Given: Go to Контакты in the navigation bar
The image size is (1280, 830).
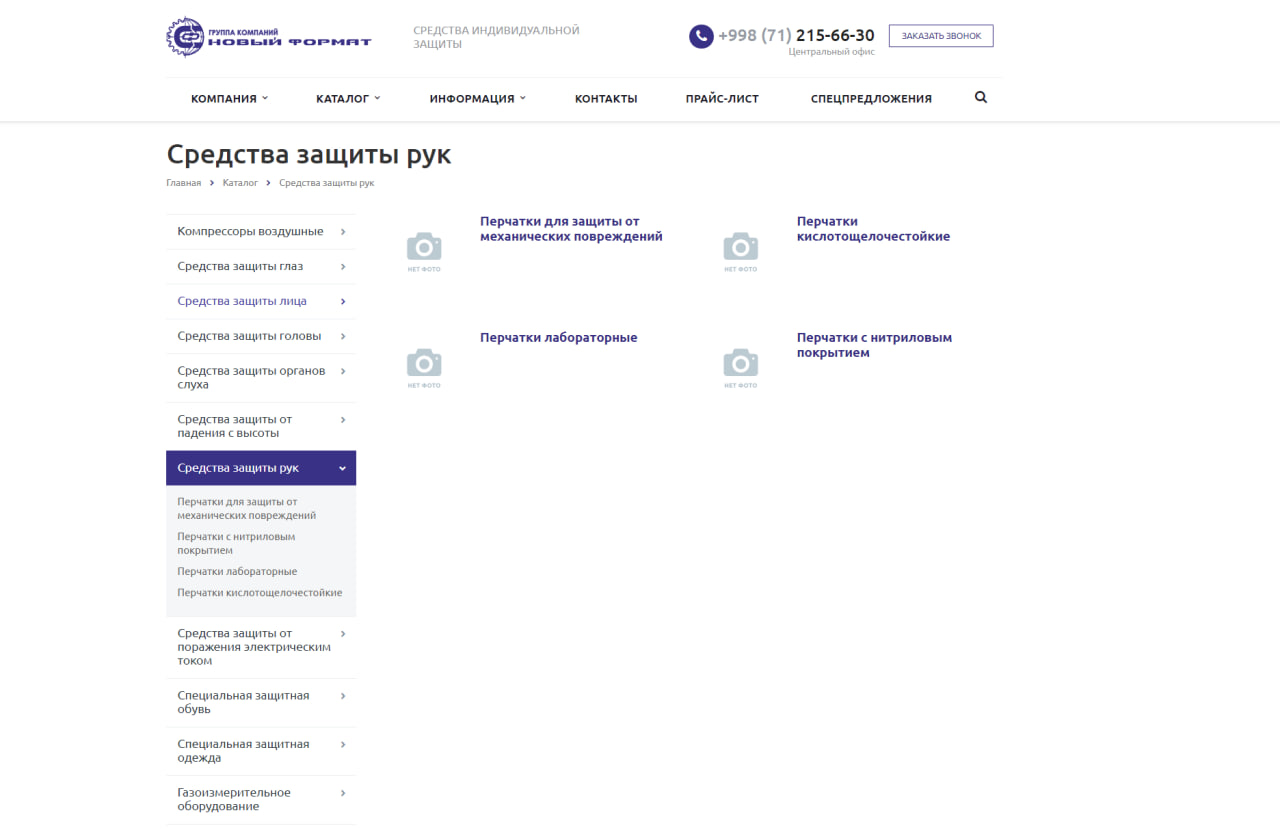Looking at the screenshot, I should [x=606, y=99].
